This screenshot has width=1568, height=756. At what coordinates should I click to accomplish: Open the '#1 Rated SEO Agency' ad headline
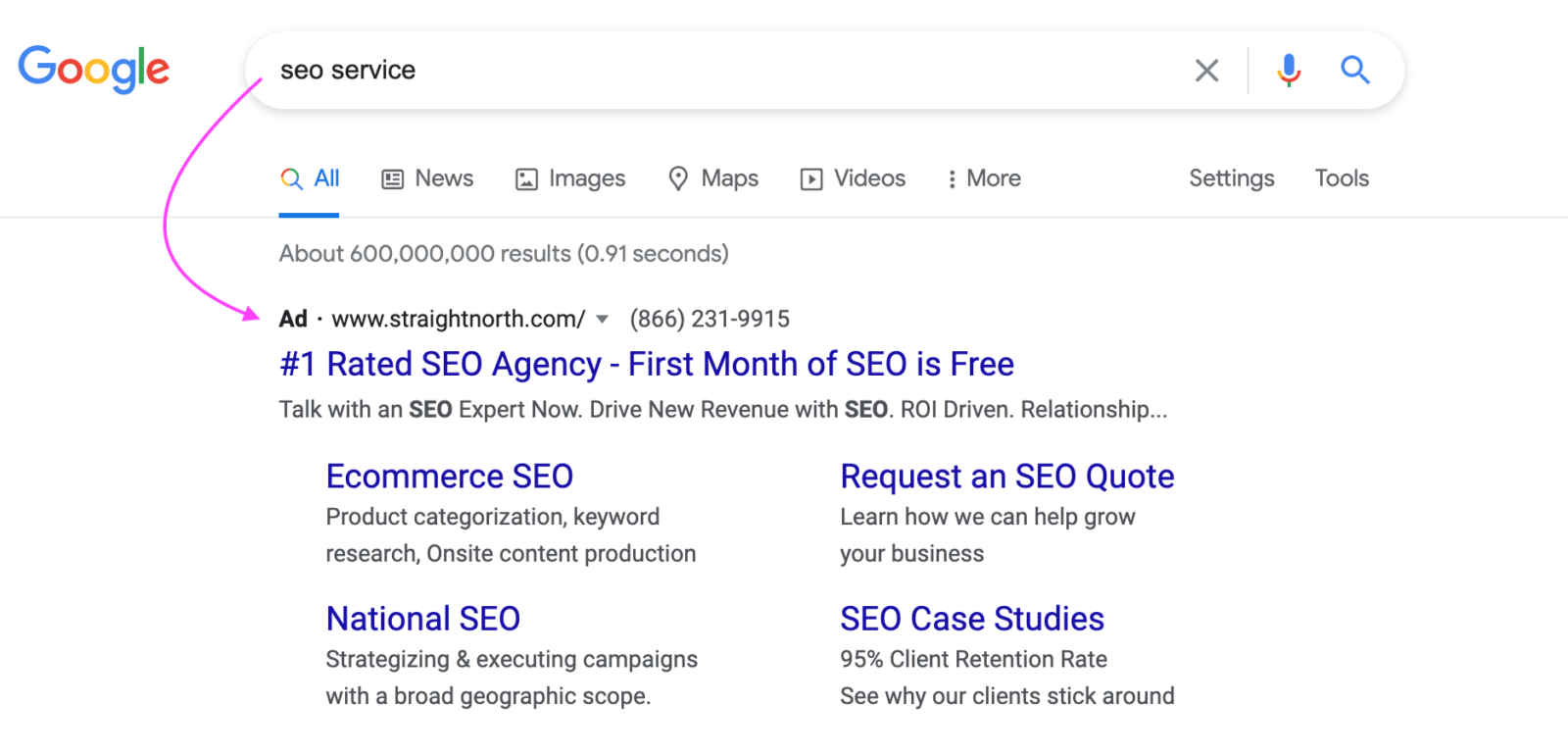coord(647,364)
